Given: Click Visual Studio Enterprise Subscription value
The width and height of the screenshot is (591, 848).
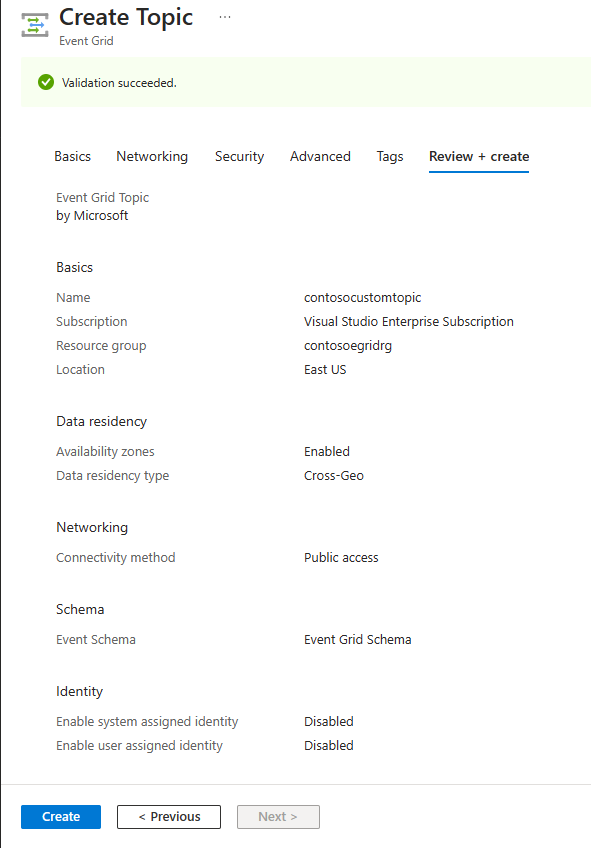Looking at the screenshot, I should tap(409, 321).
